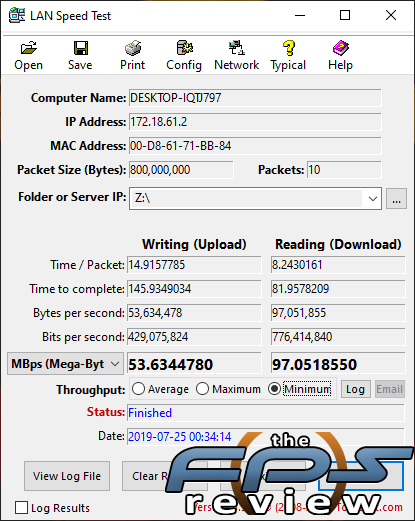Click the Typical question mark icon
Screen dimensions: 415x521
pos(289,48)
